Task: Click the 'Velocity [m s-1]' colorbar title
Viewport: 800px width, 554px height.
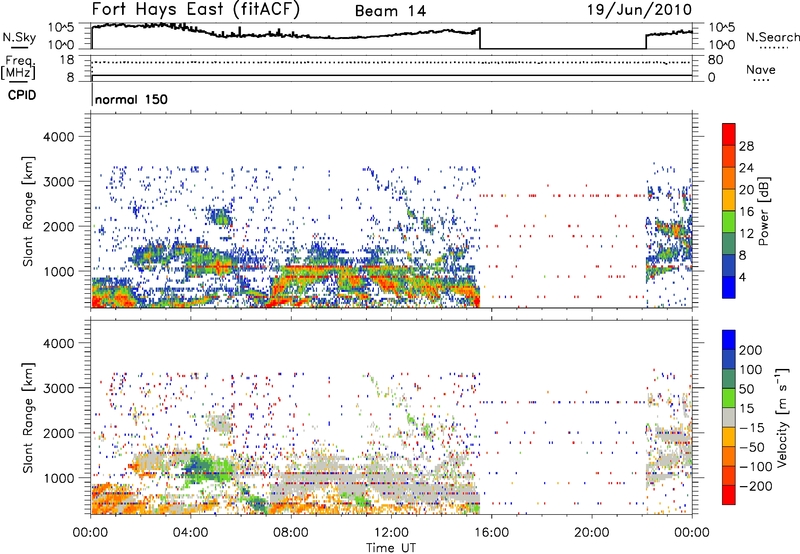Action: tap(782, 417)
